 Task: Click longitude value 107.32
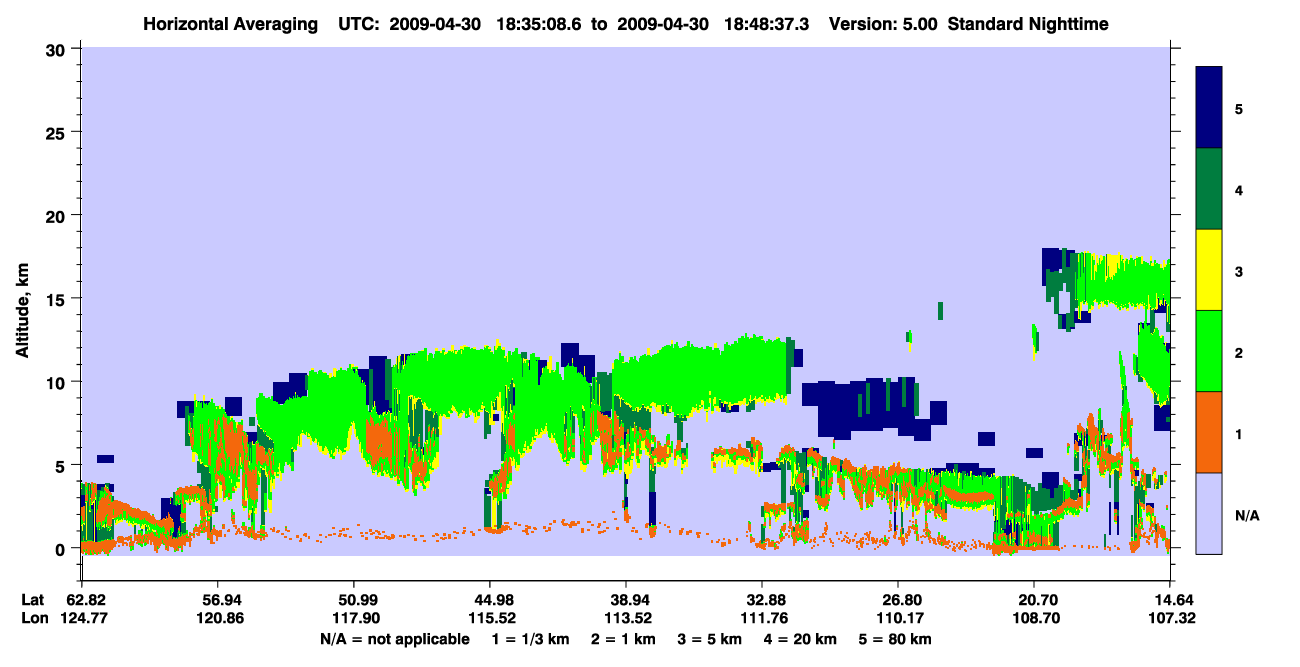click(x=1170, y=619)
